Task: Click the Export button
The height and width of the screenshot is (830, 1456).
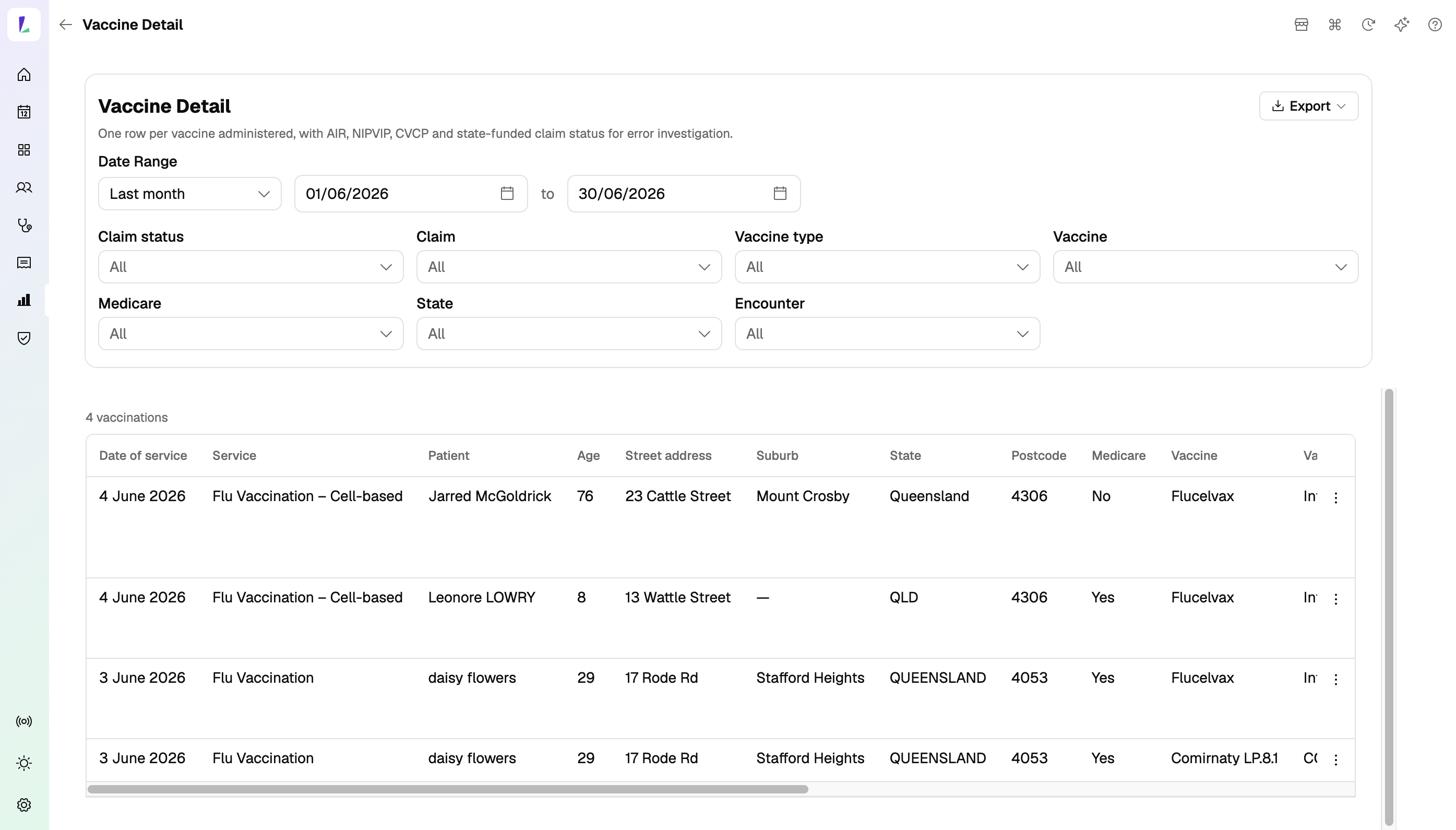Action: pos(1308,106)
